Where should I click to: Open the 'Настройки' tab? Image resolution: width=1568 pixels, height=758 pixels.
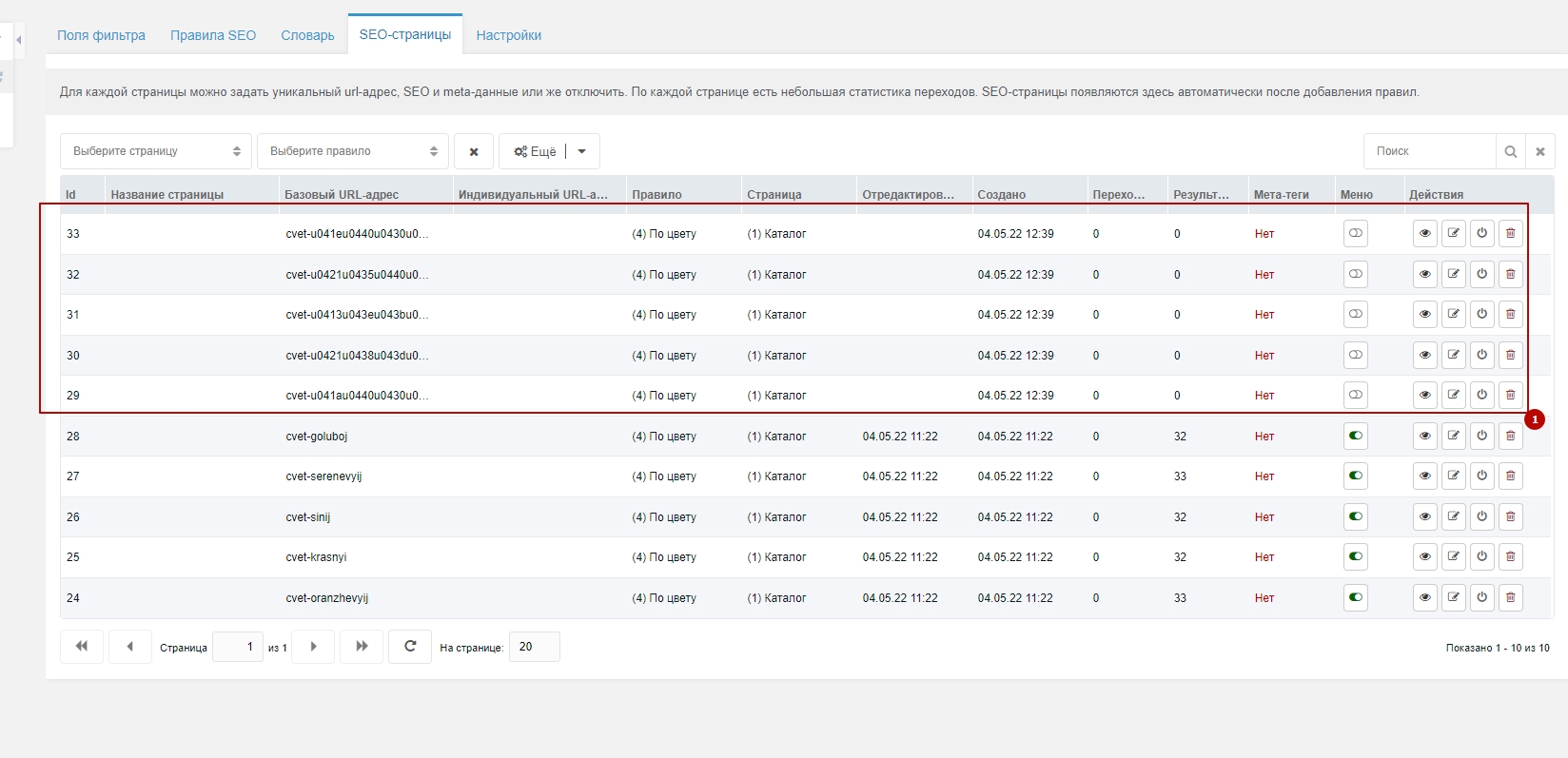[508, 35]
